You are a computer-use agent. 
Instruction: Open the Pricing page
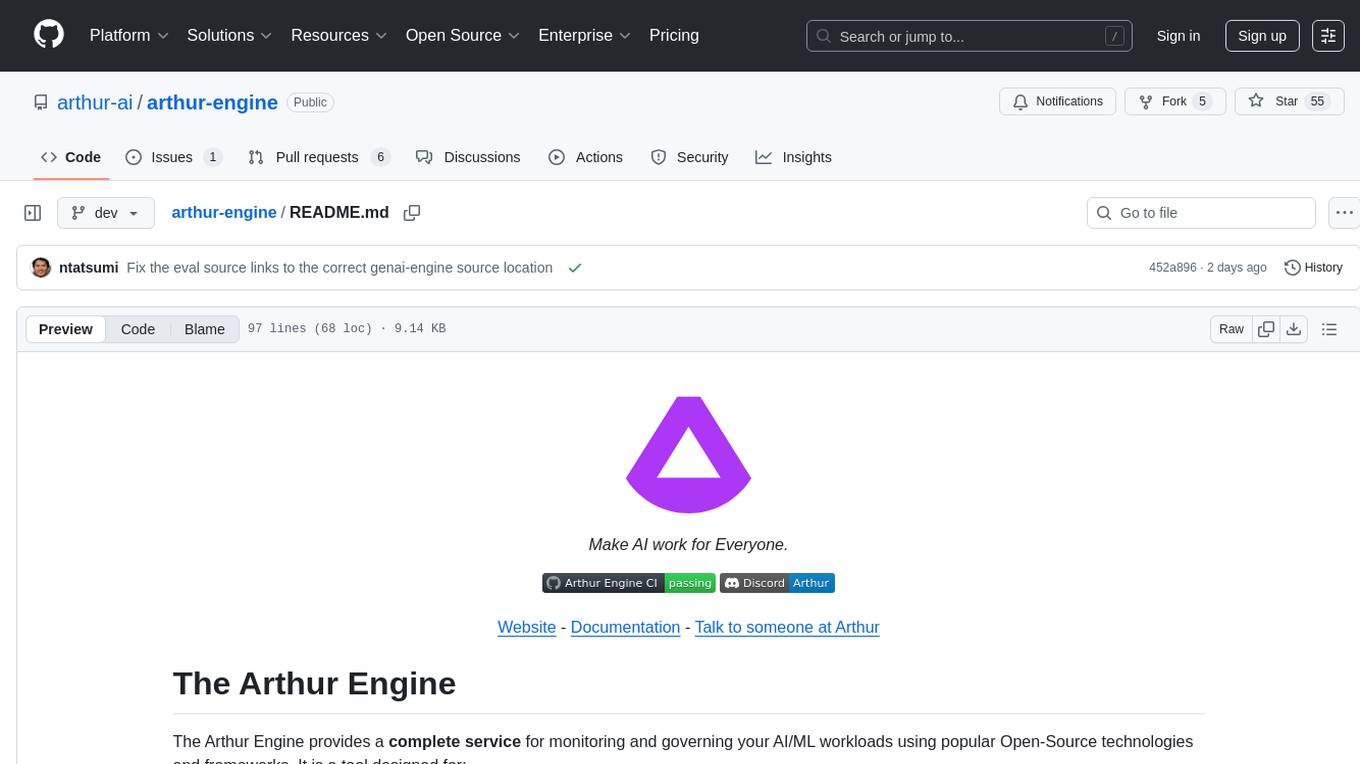pos(674,35)
